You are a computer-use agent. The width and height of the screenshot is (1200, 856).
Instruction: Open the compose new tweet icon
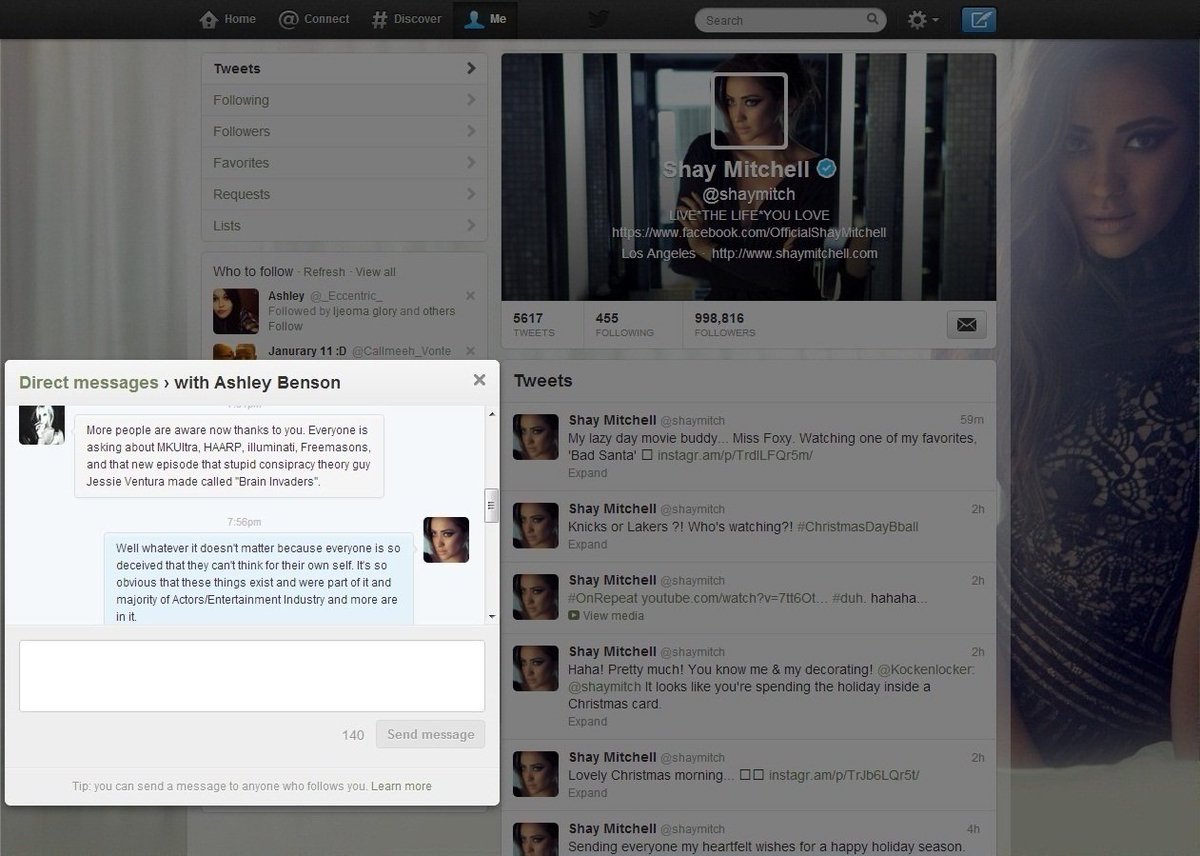coord(978,18)
